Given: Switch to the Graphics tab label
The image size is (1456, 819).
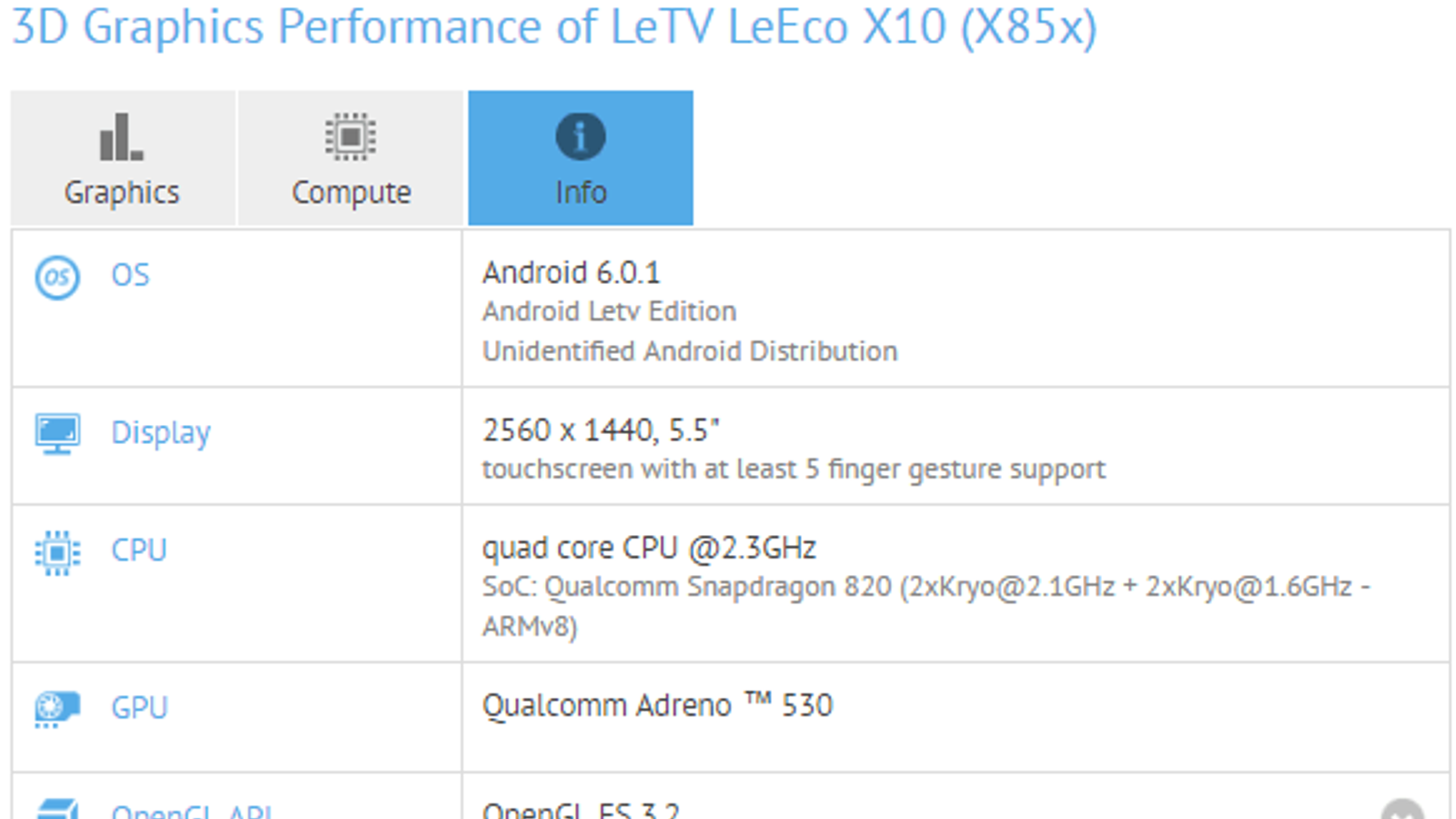Looking at the screenshot, I should pos(122,193).
